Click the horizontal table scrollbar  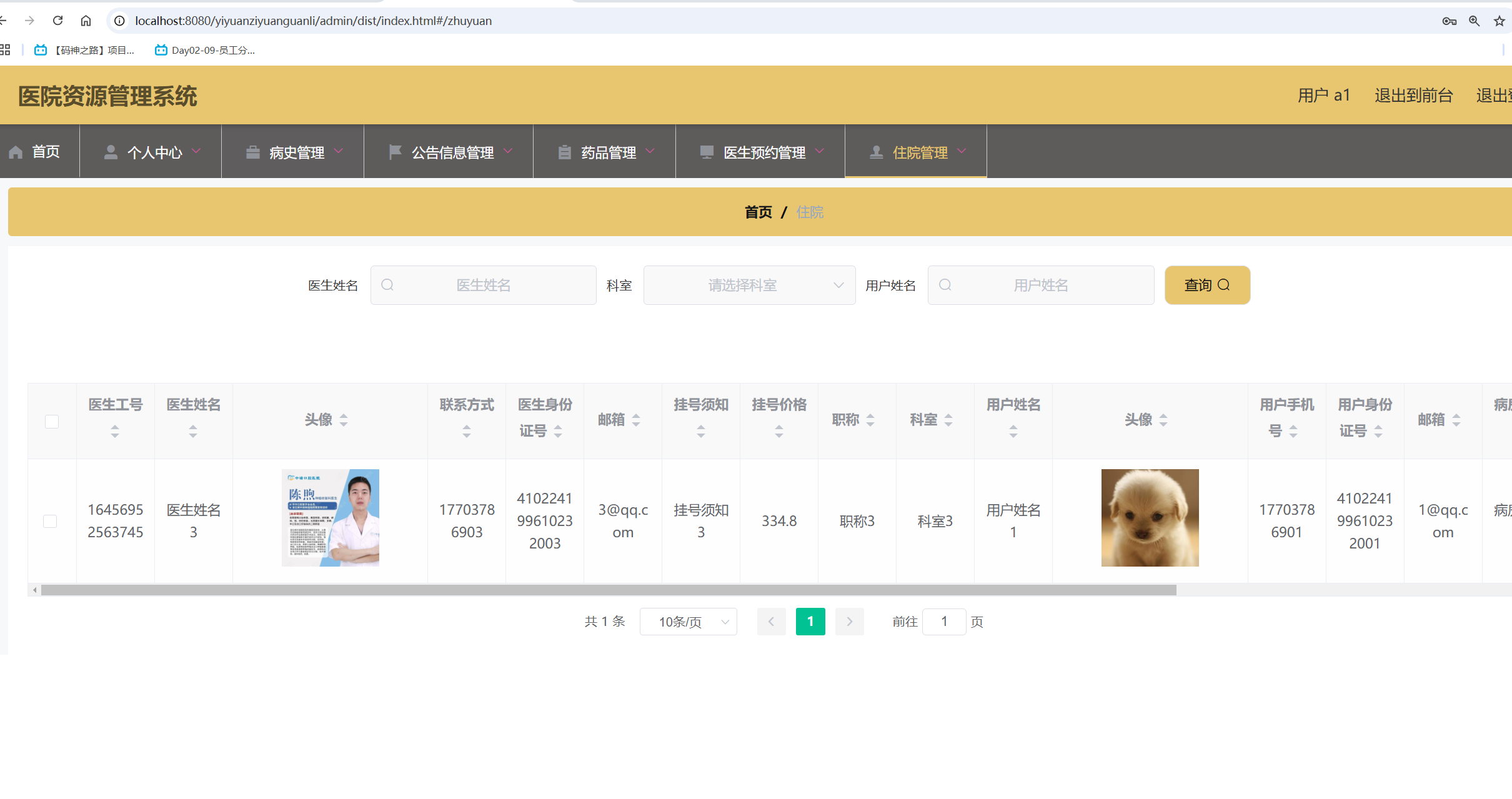point(609,590)
